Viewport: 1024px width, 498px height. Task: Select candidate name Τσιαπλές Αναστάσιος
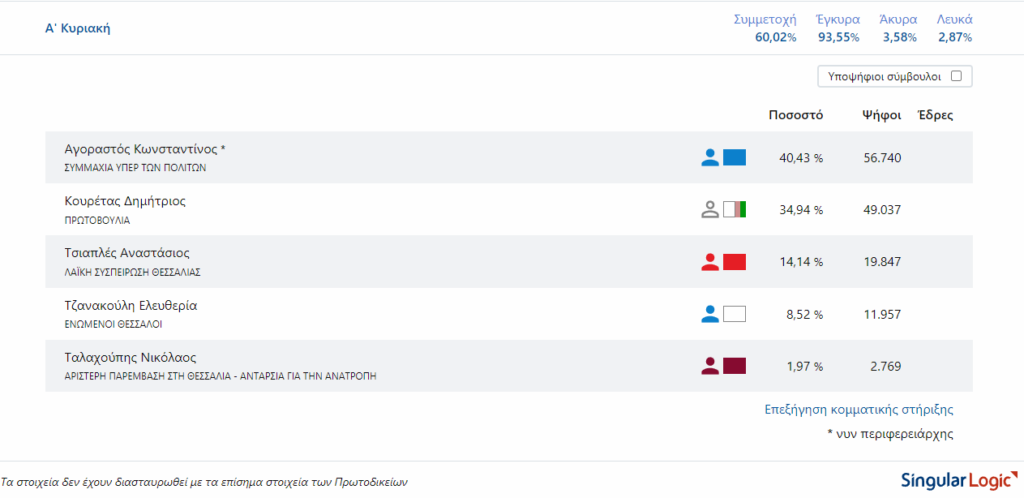click(x=127, y=253)
